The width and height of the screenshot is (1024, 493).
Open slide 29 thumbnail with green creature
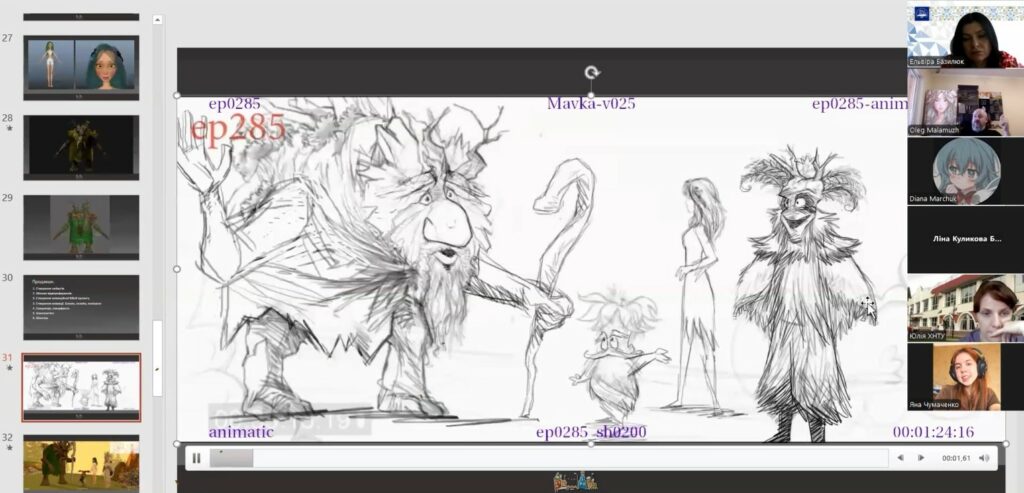pyautogui.click(x=81, y=227)
